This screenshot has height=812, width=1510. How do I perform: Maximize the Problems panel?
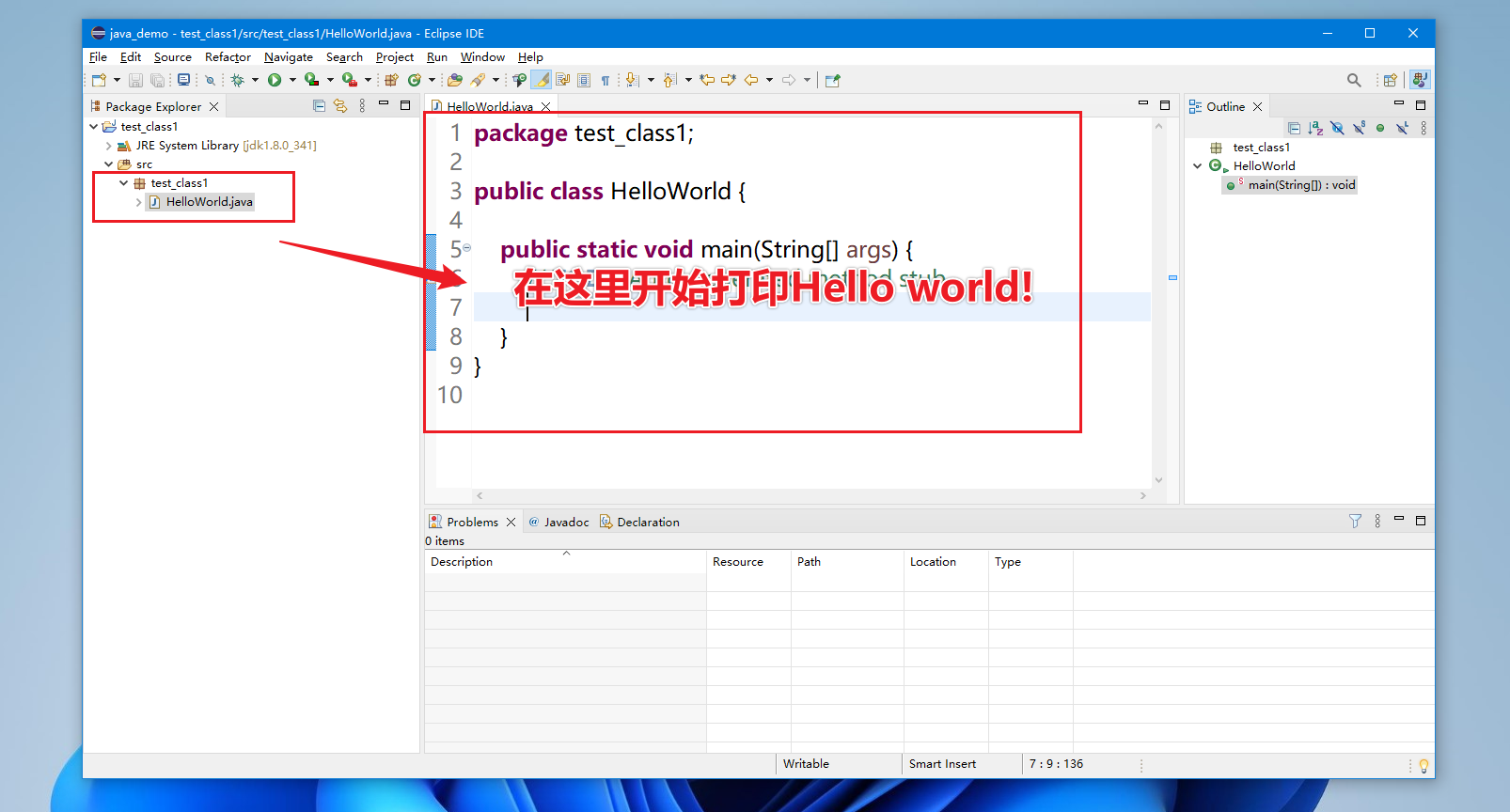pyautogui.click(x=1421, y=521)
